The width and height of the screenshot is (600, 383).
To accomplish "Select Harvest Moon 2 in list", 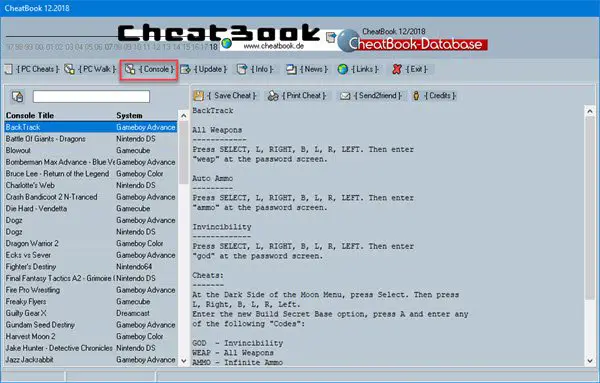I will point(91,336).
